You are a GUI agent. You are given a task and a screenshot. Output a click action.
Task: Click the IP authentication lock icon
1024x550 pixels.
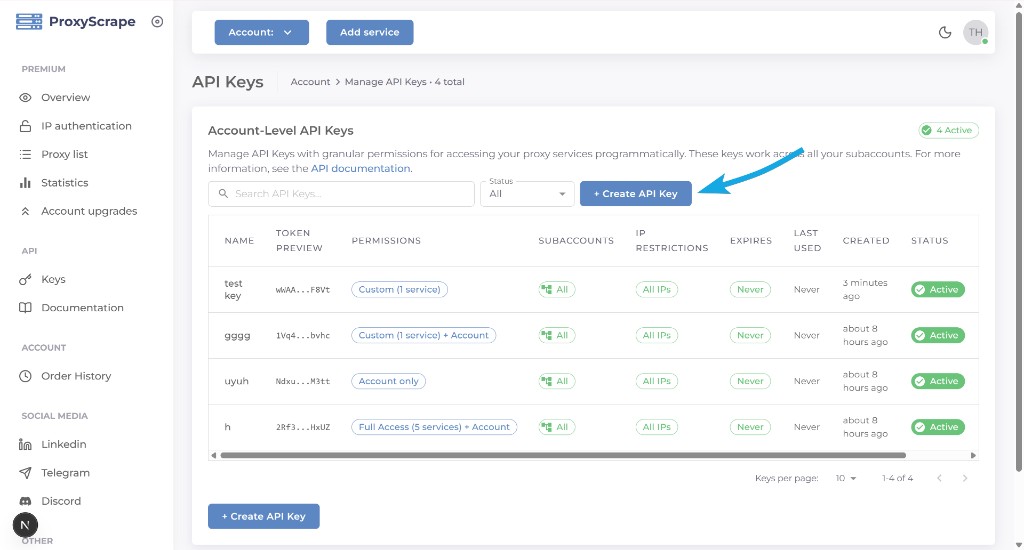[25, 126]
